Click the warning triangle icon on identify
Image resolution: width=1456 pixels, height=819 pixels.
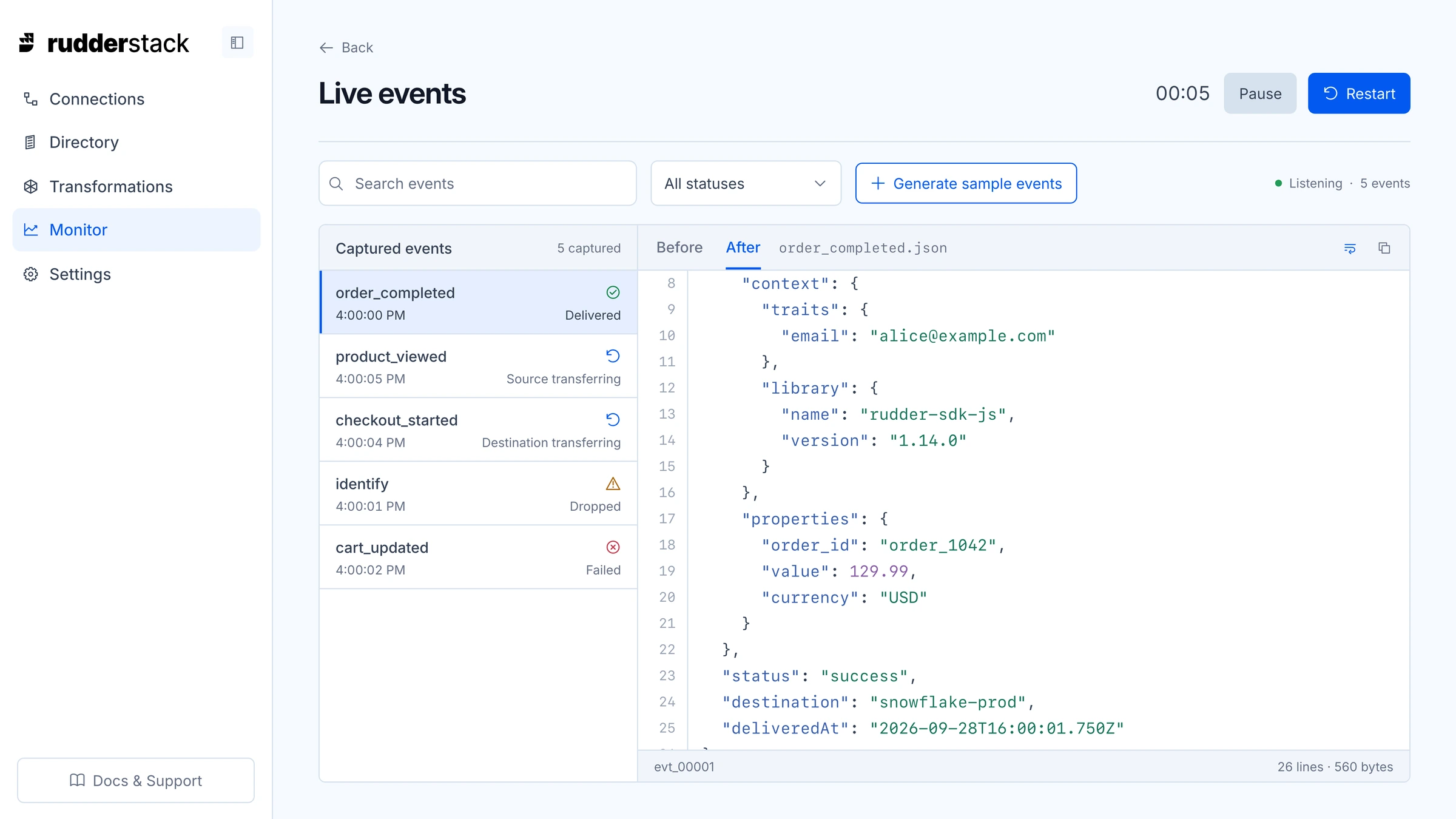click(x=613, y=484)
